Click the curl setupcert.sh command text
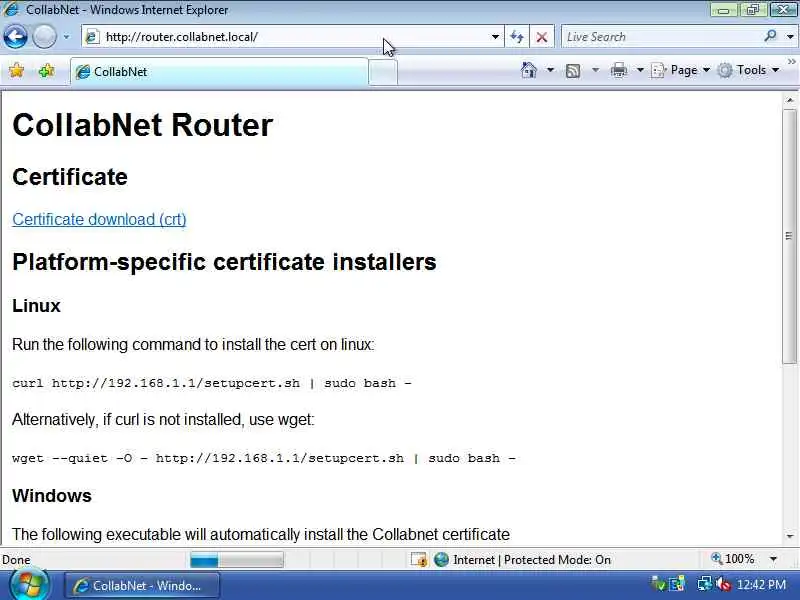800x600 pixels. tap(212, 383)
